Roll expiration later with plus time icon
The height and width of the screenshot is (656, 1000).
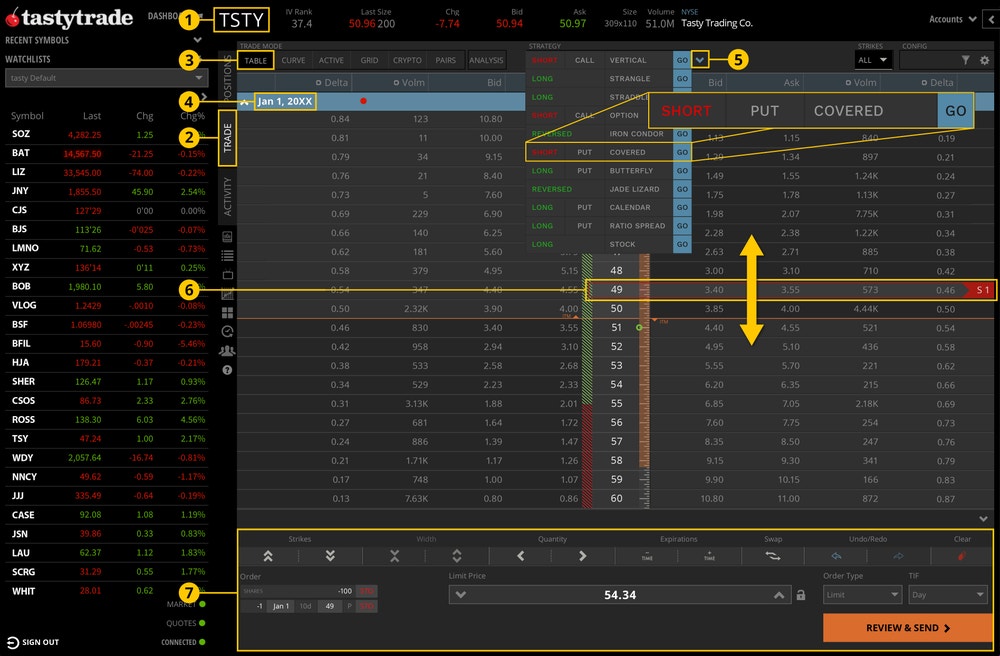(709, 556)
